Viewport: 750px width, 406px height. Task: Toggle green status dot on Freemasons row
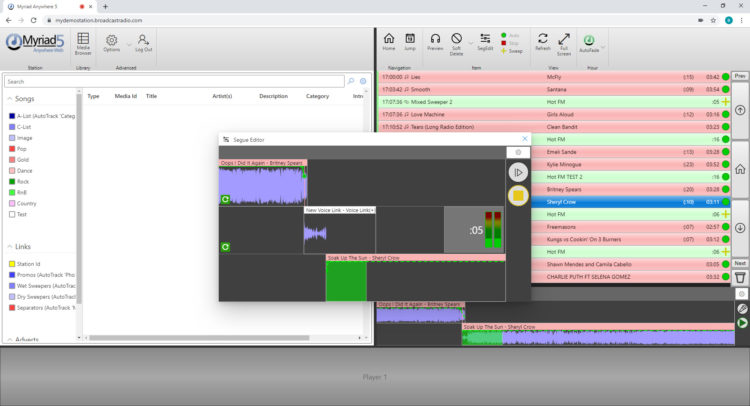click(x=726, y=227)
